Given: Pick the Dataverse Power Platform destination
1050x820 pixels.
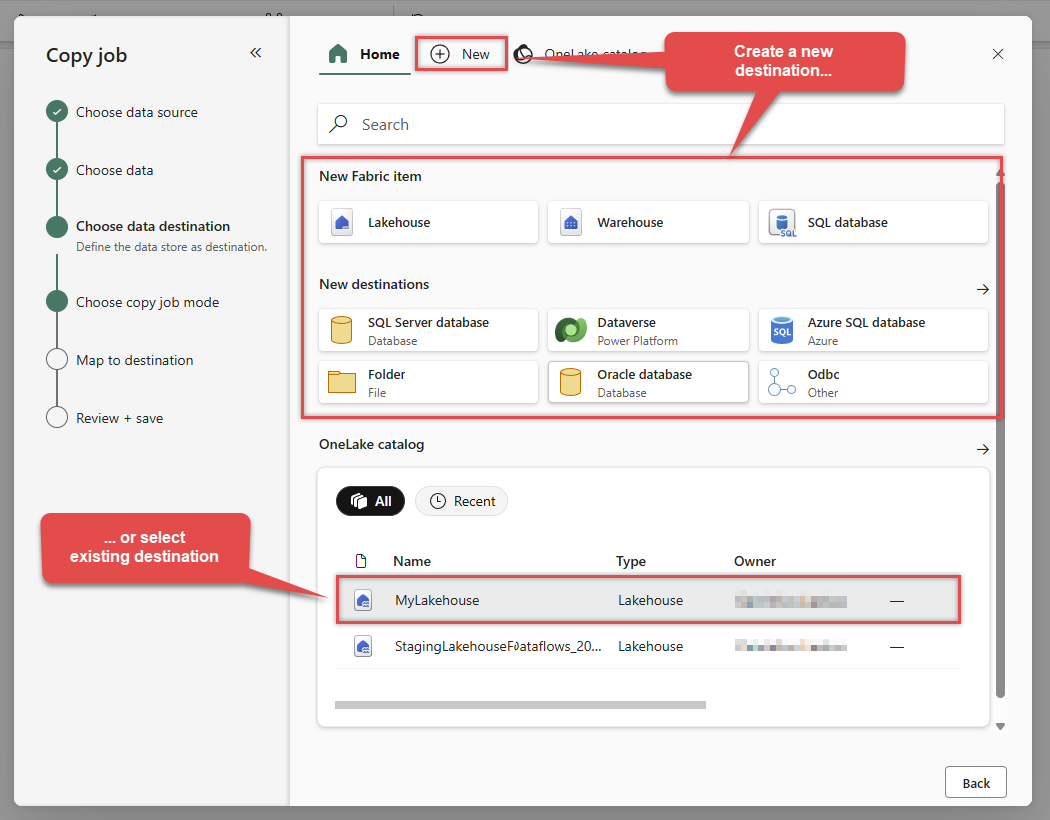Looking at the screenshot, I should point(648,330).
